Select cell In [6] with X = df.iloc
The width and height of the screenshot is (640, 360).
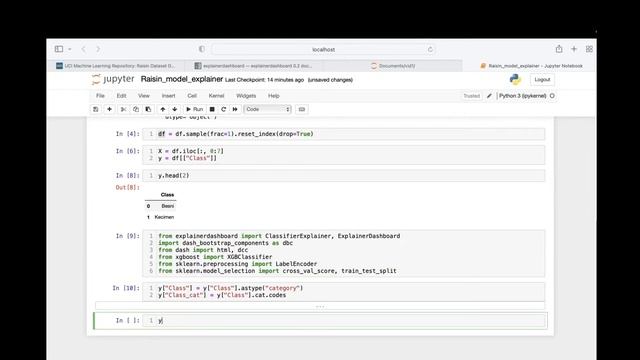point(344,155)
